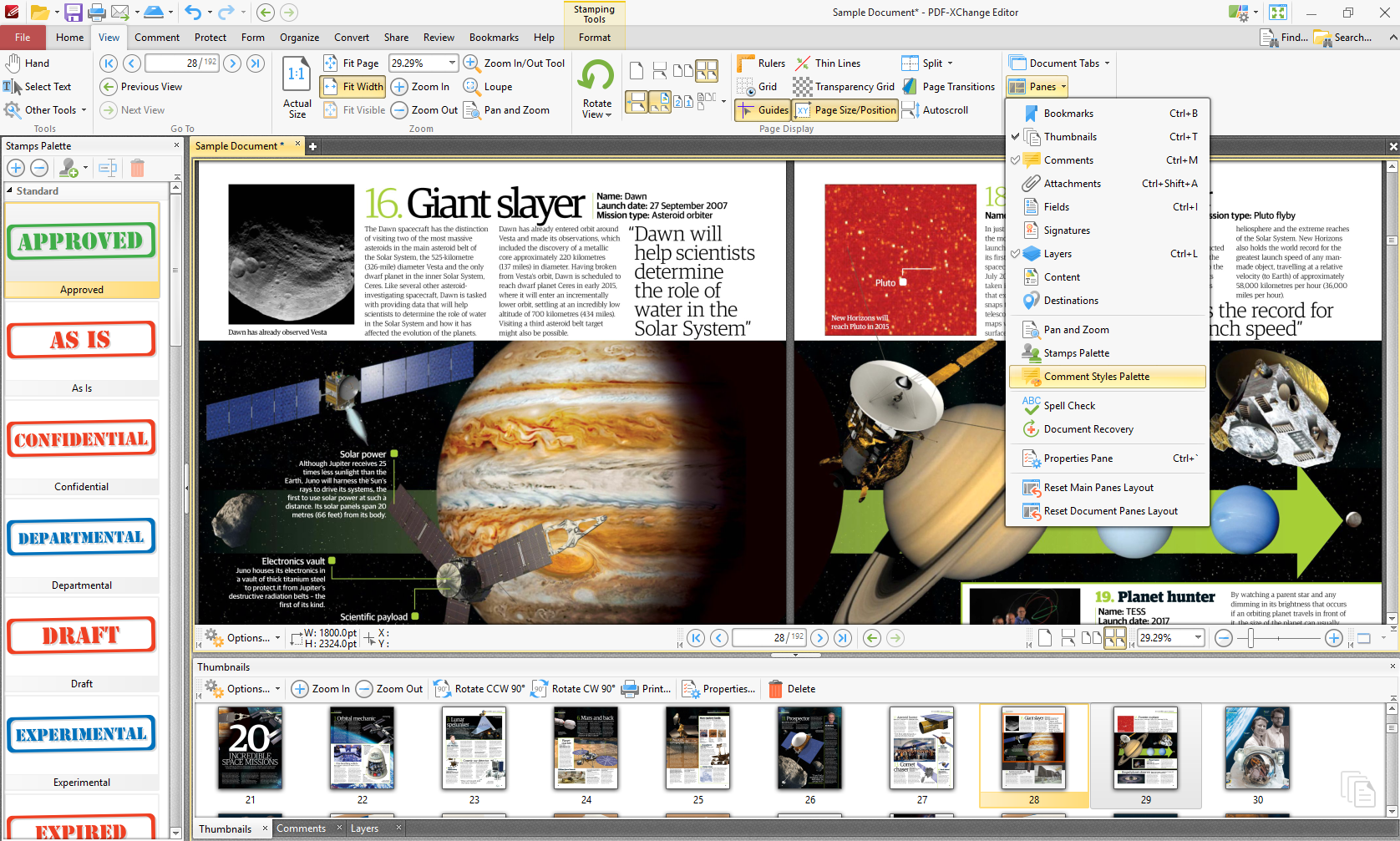This screenshot has height=841, width=1400.
Task: Open new document tab with plus
Action: [x=313, y=147]
